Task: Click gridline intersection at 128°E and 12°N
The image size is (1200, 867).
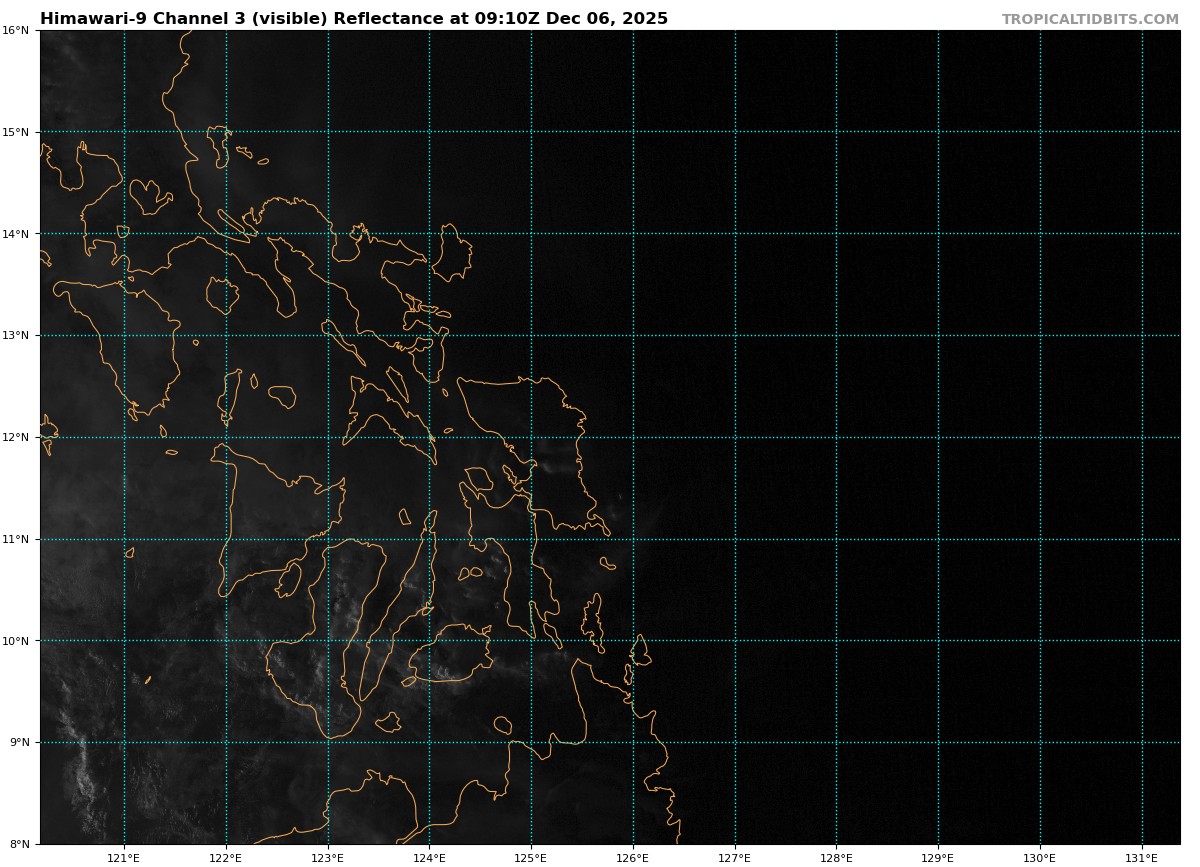Action: pos(837,437)
